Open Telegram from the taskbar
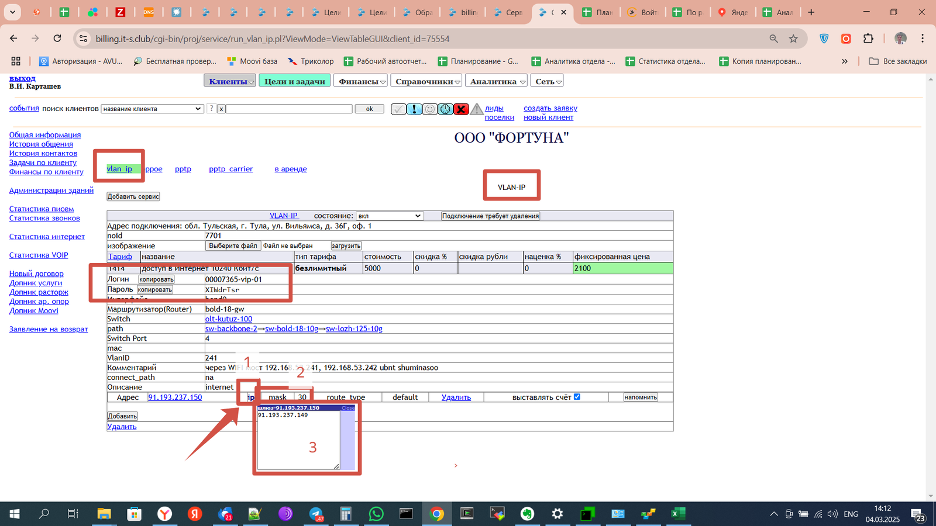This screenshot has height=526, width=936. point(316,513)
